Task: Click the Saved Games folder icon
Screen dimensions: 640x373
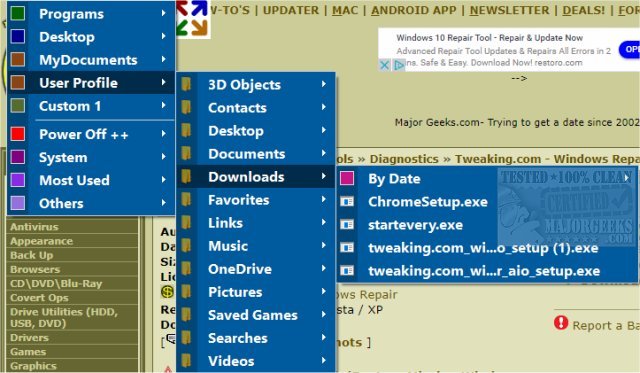Action: pos(186,315)
